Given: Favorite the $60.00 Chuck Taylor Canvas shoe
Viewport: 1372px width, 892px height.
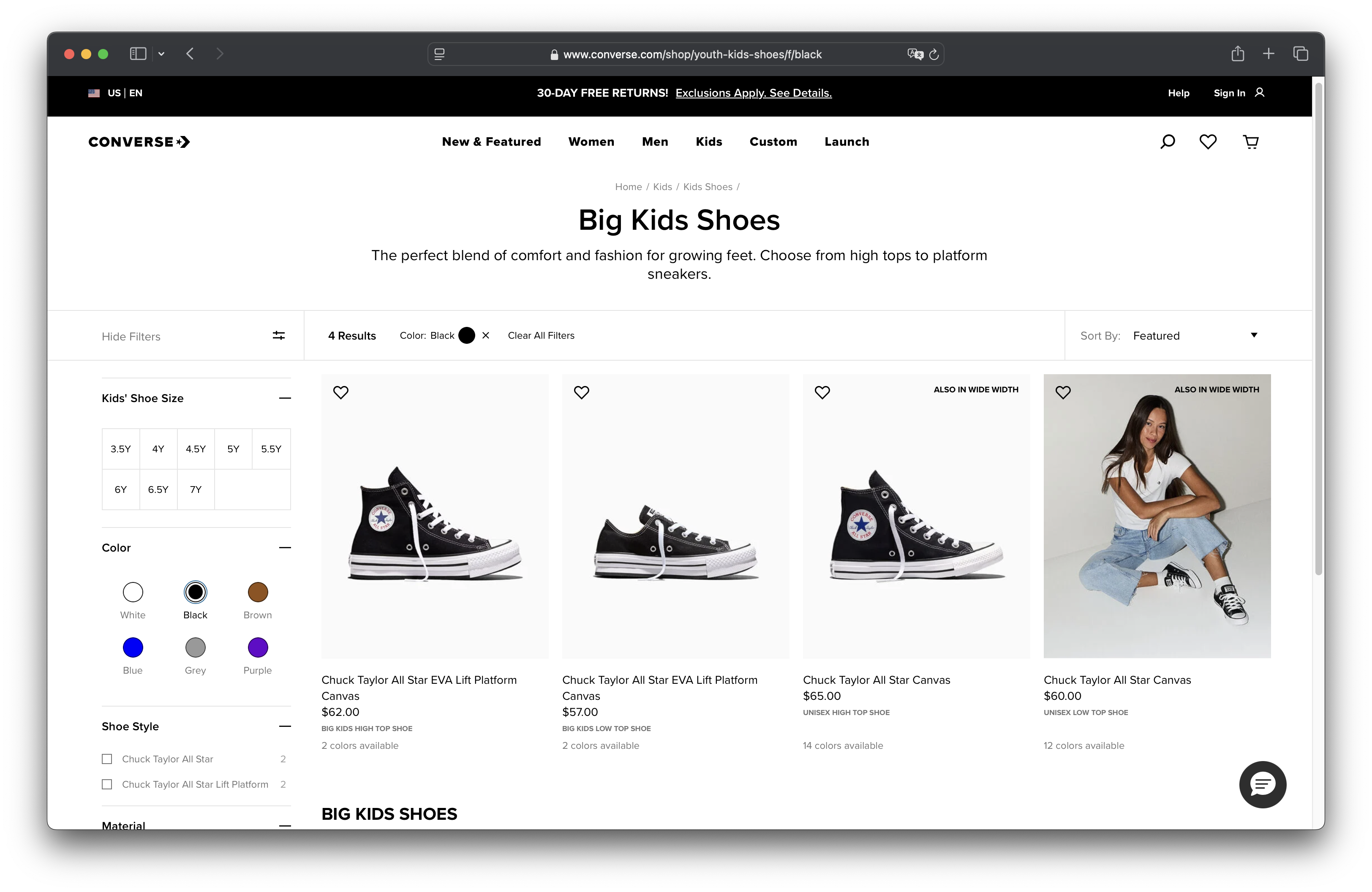Looking at the screenshot, I should (x=1063, y=392).
